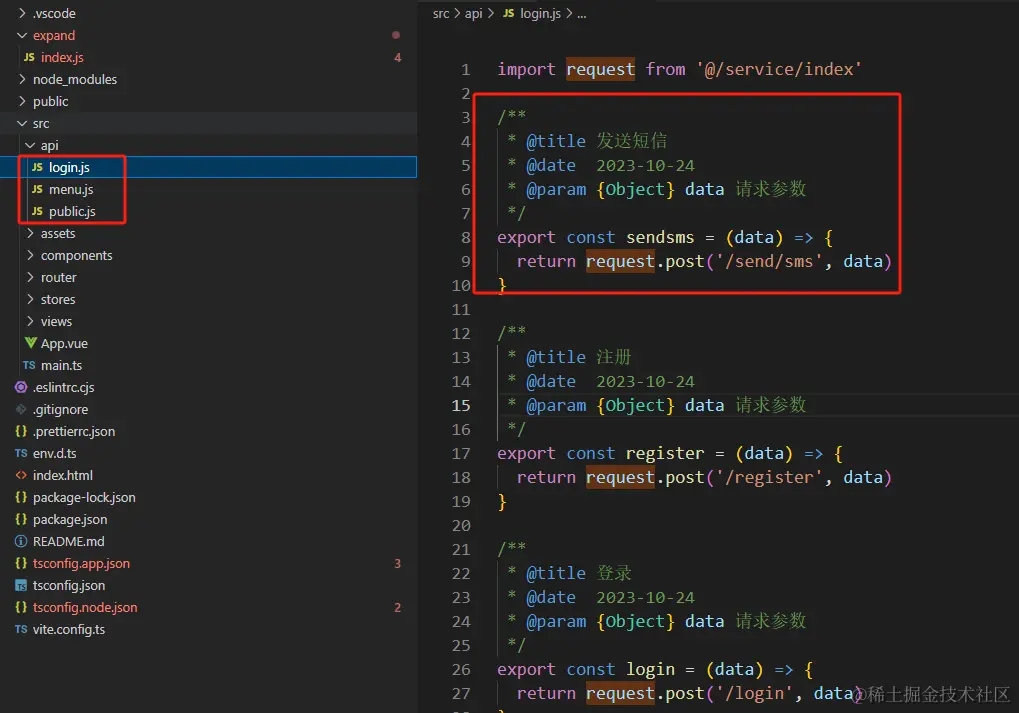
Task: Open tsconfig.app.json file
Action: (81, 564)
